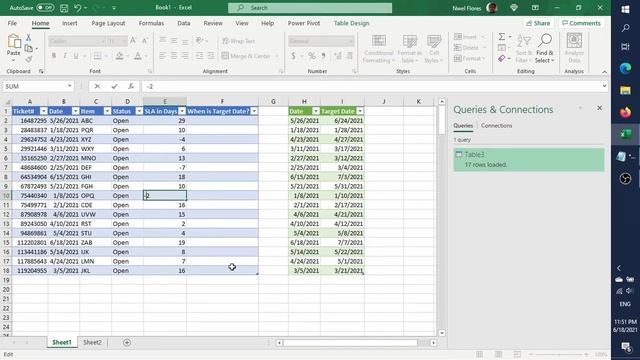Undo the last action
Screen dimensions: 640x360
coord(78,8)
